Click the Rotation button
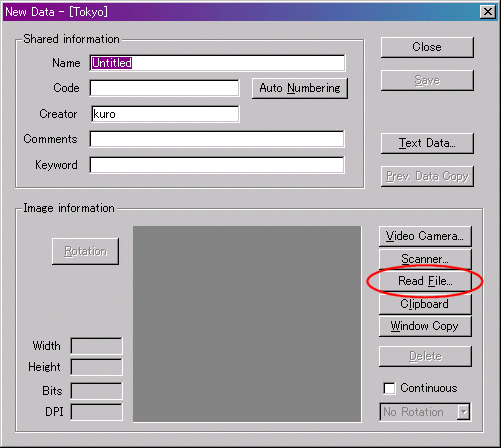 [85, 251]
